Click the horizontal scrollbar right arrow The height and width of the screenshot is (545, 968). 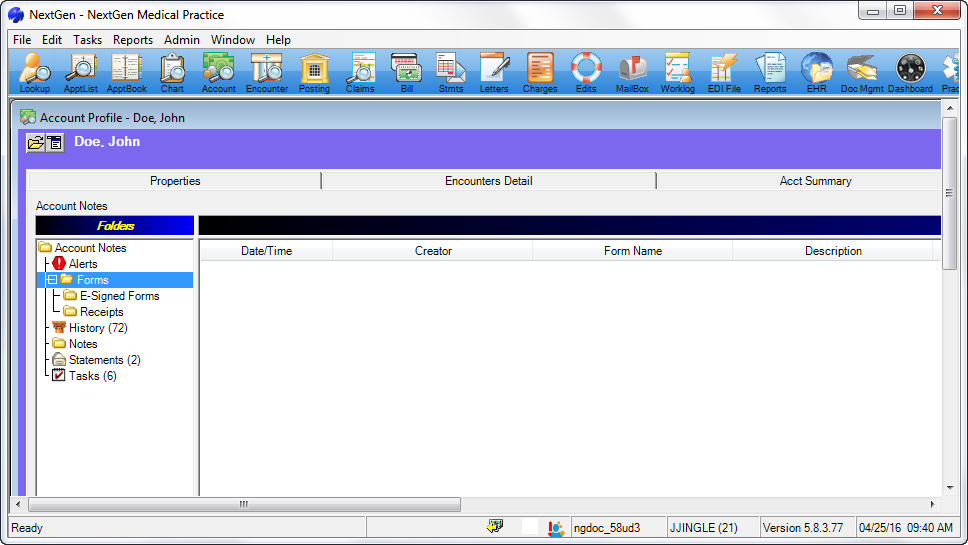[x=932, y=504]
